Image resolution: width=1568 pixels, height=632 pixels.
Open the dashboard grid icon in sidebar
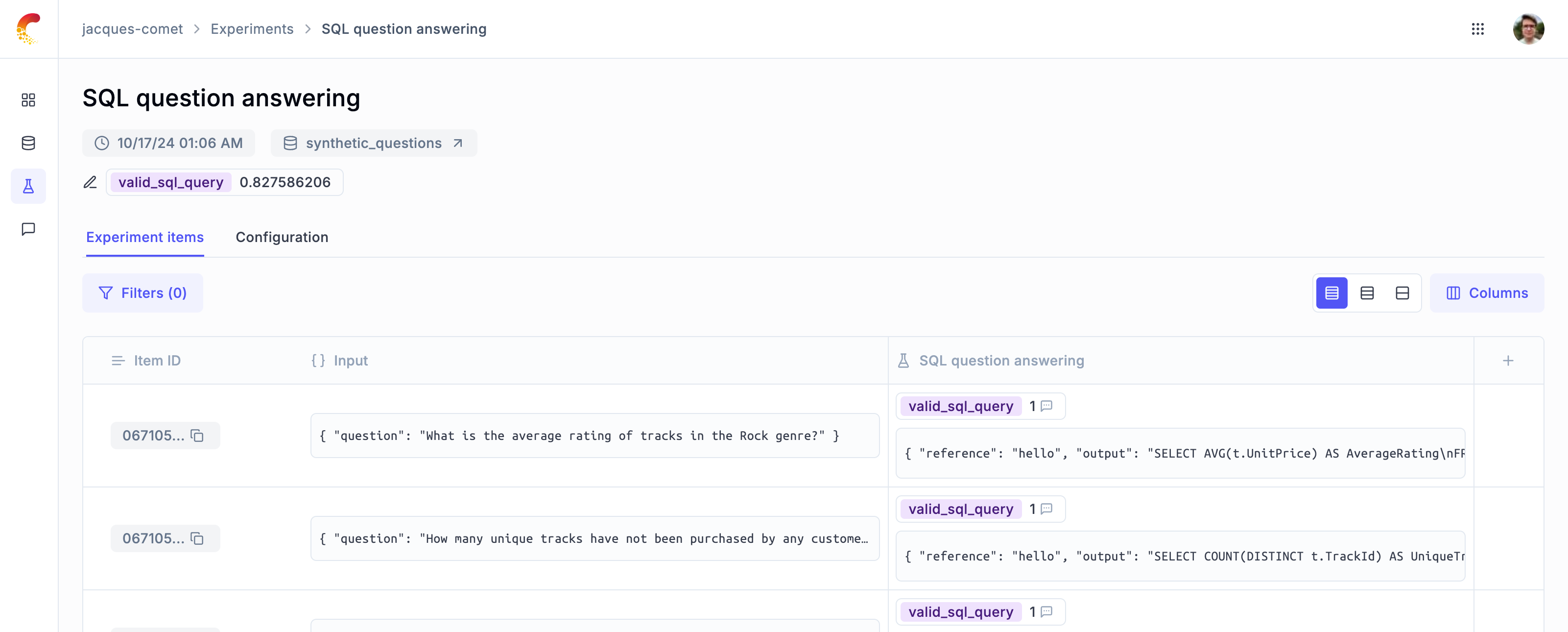[28, 100]
